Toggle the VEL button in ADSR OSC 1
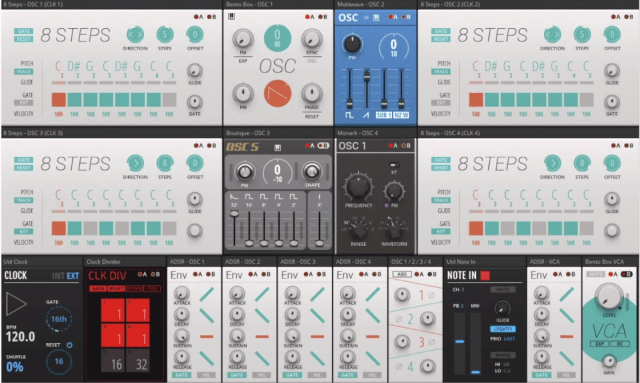The height and width of the screenshot is (383, 640). 206,375
